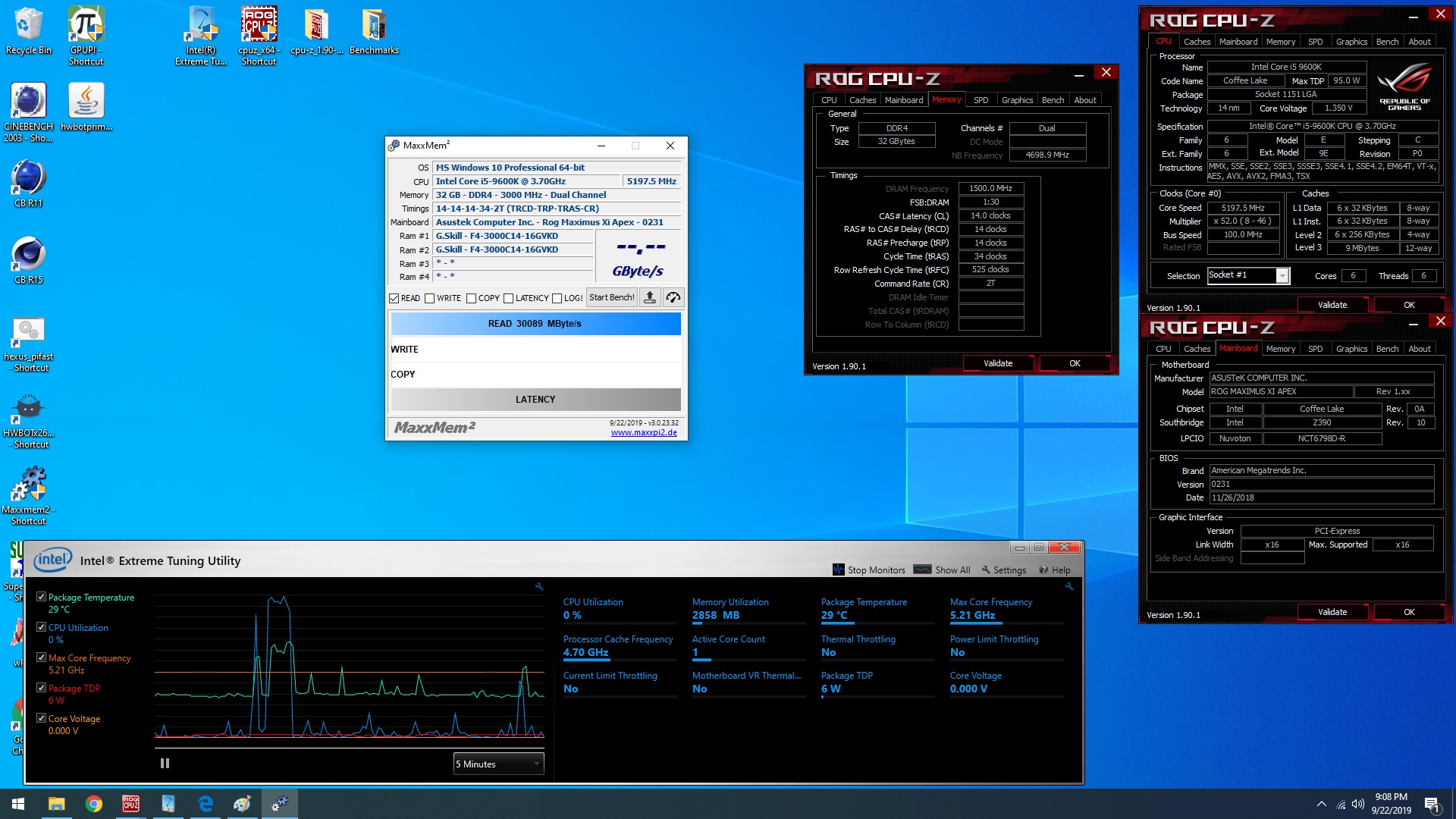Select the CB R15 desktop icon
The image size is (1456, 819).
pos(28,260)
